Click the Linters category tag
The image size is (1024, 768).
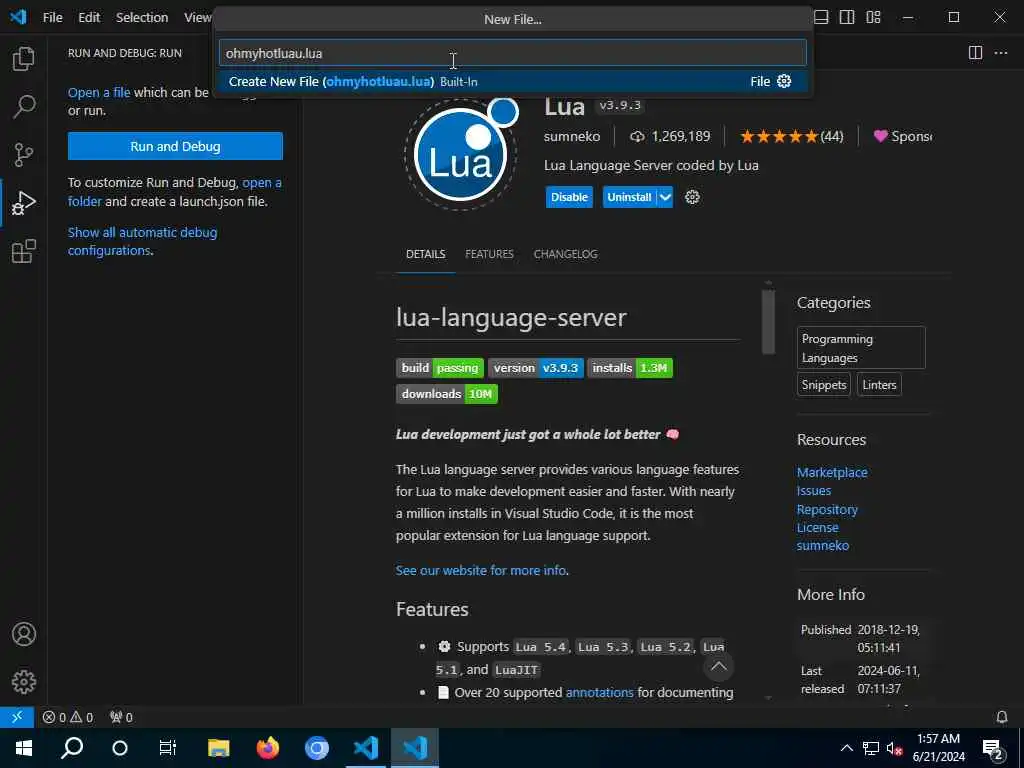[x=879, y=385]
